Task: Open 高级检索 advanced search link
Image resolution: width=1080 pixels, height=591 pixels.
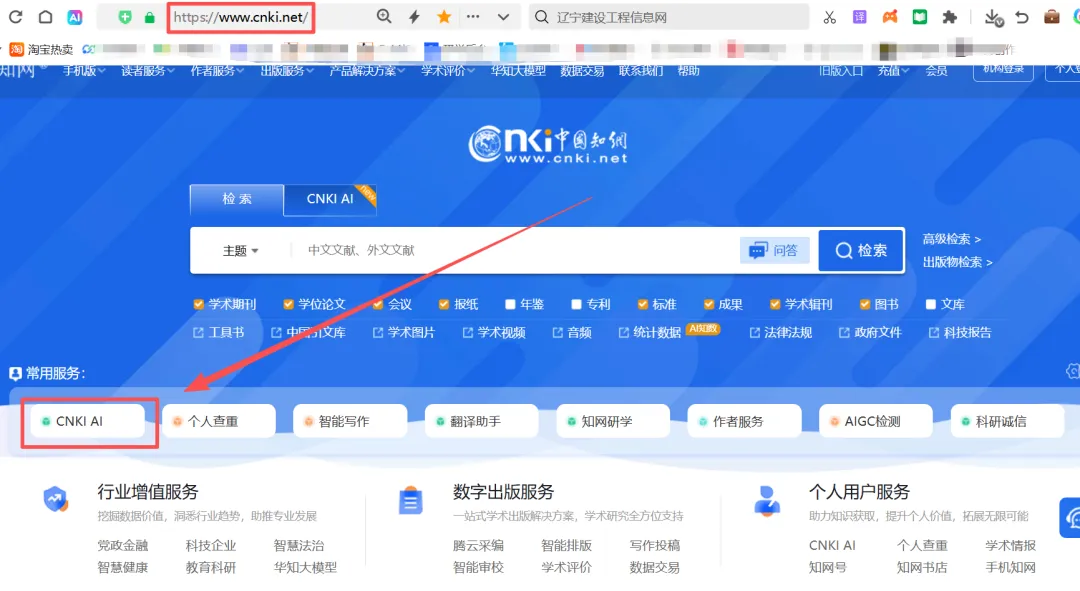Action: pyautogui.click(x=951, y=239)
